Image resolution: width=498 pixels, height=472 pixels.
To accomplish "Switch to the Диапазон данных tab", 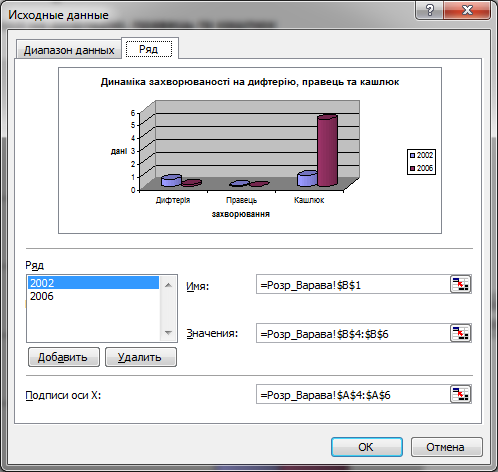I will [69, 50].
